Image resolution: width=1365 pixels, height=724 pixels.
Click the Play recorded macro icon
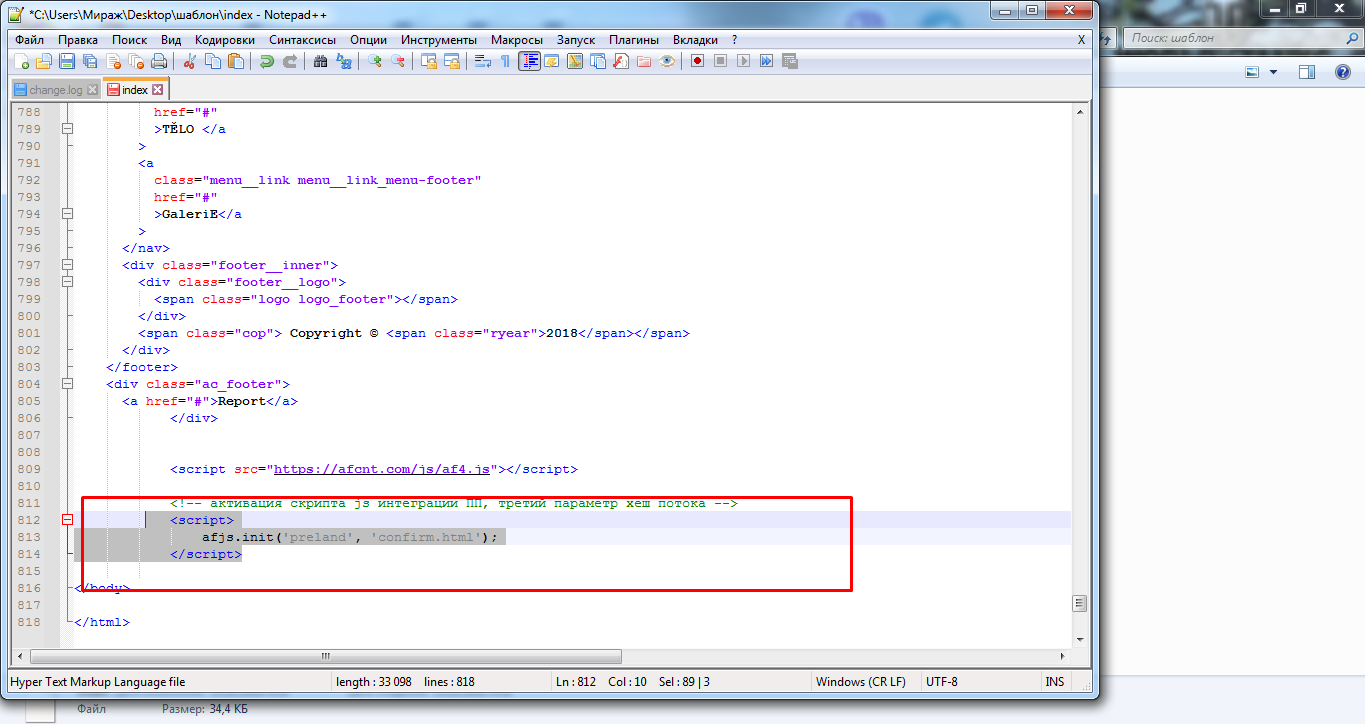pyautogui.click(x=743, y=61)
